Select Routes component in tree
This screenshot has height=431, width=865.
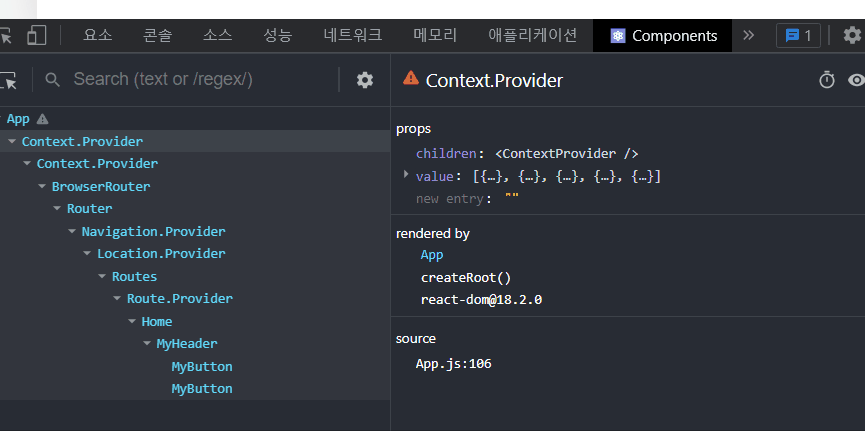(135, 276)
